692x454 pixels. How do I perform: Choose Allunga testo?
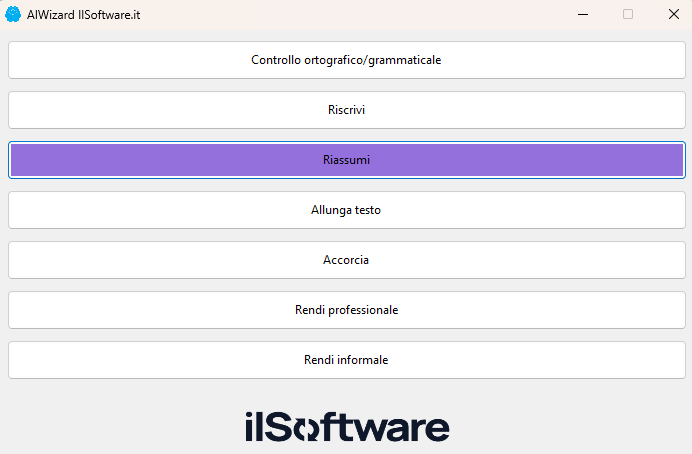coord(346,210)
